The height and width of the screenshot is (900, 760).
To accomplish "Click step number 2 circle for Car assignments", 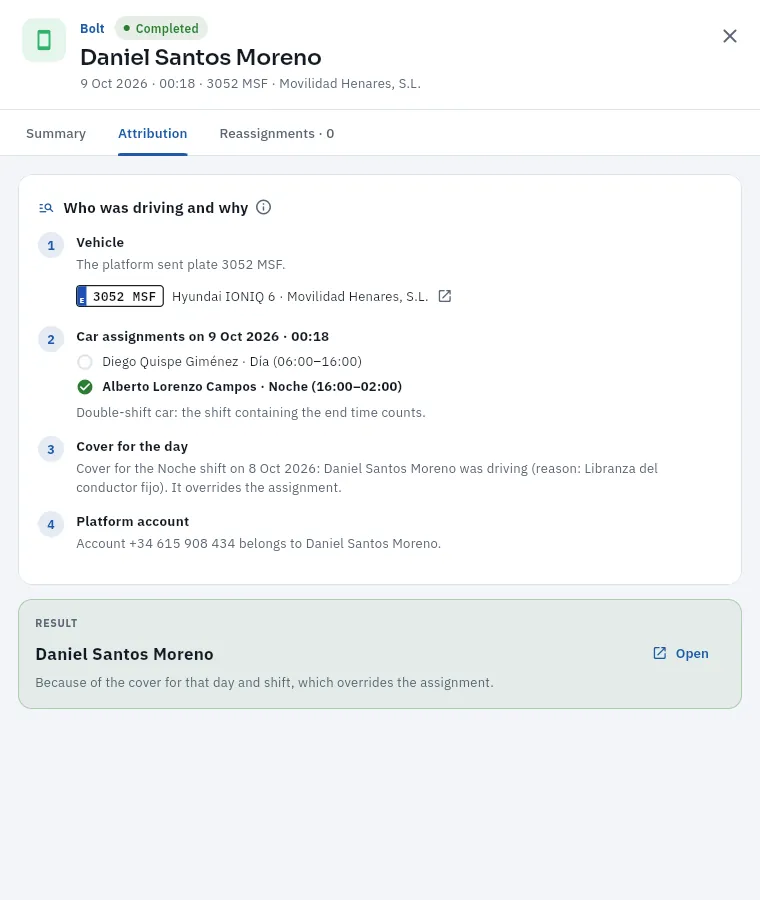I will click(51, 340).
